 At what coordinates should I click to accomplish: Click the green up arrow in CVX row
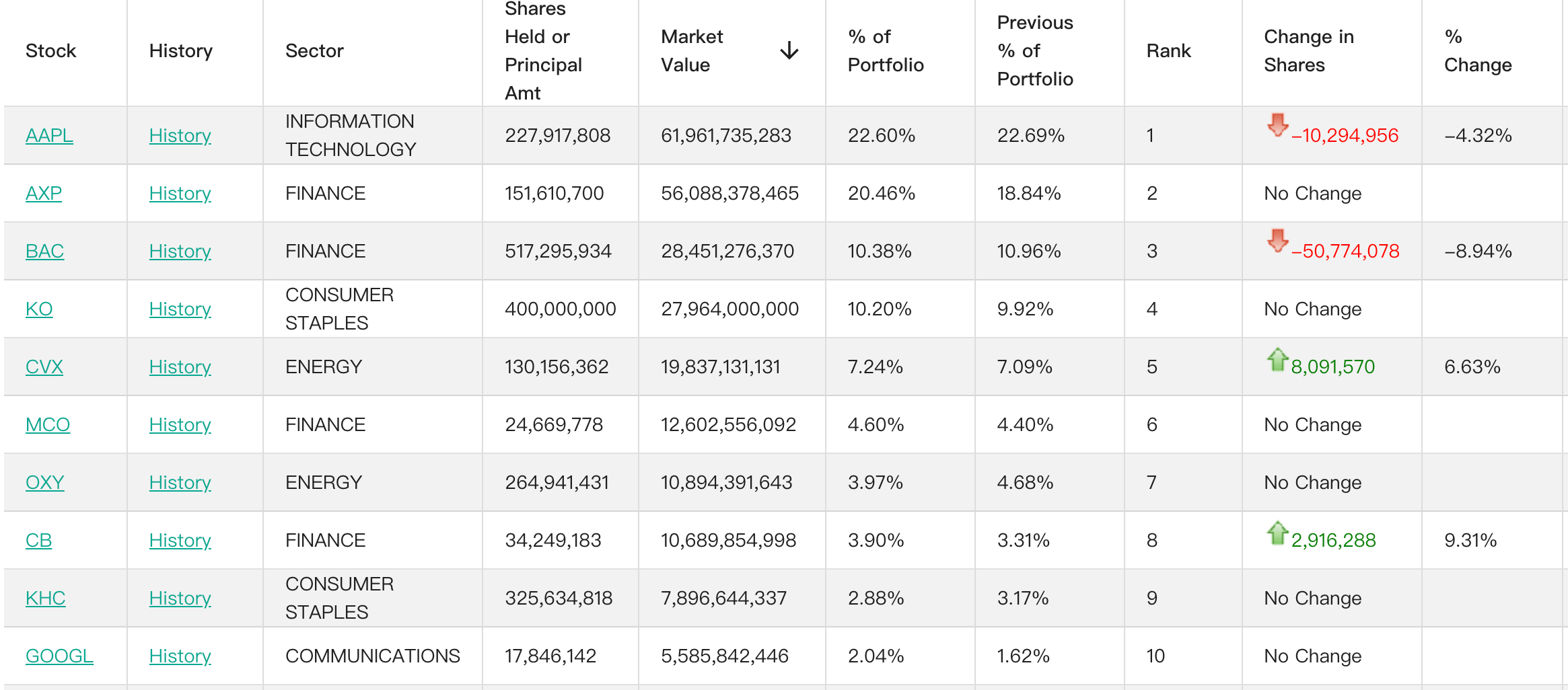coord(1277,359)
